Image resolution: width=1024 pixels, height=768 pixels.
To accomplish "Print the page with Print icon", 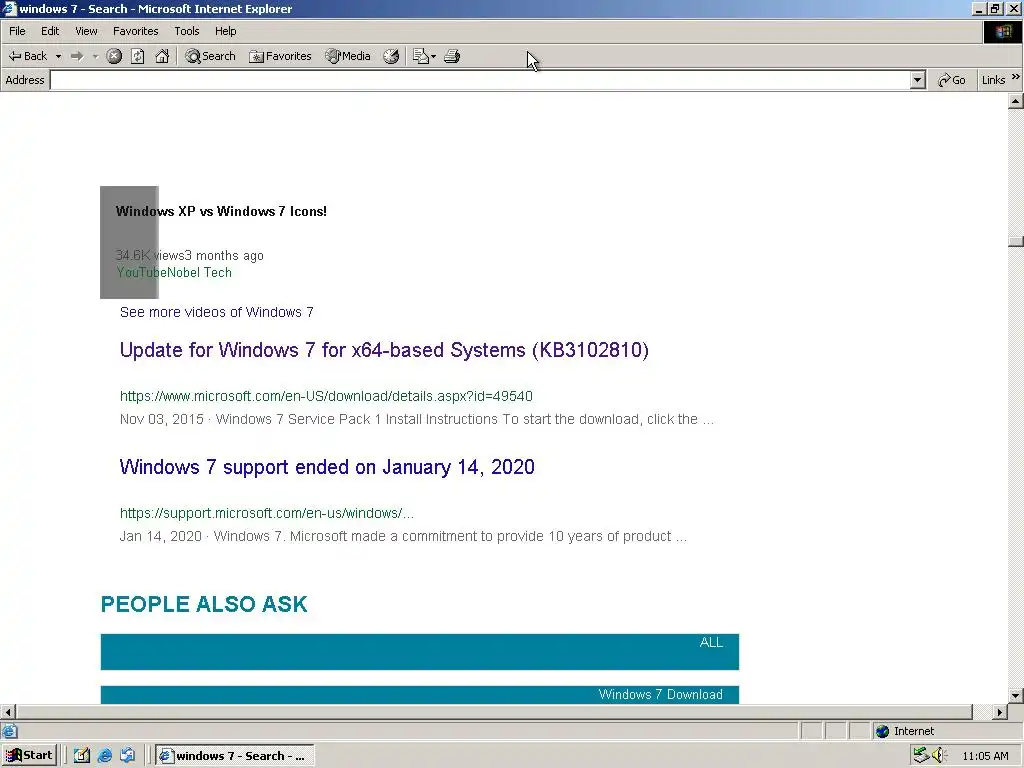I will coord(452,56).
